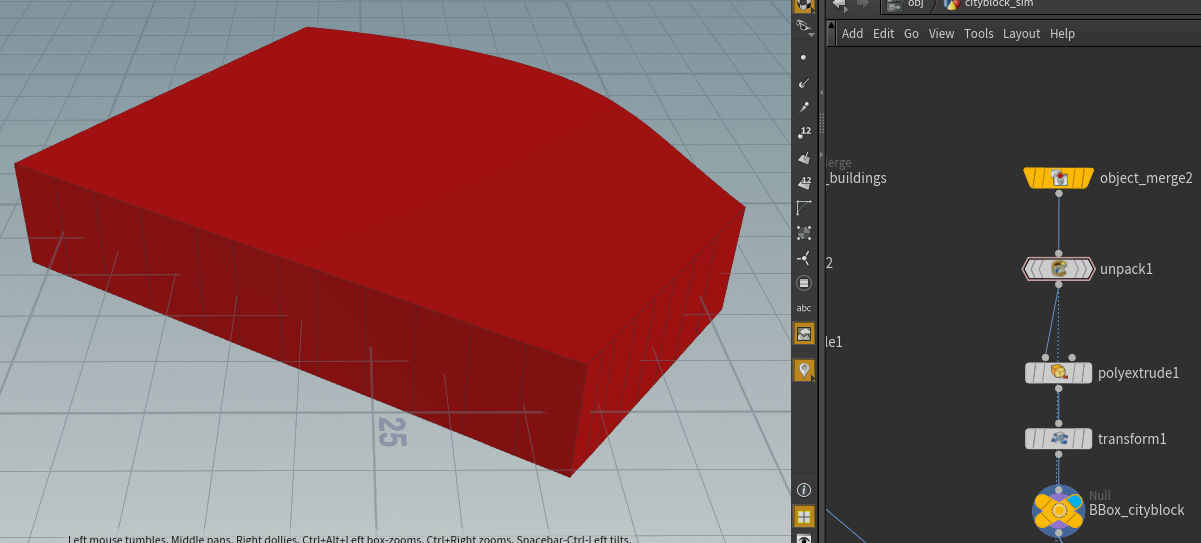The width and height of the screenshot is (1201, 543).
Task: Click polyextrude1 first input connector dot
Action: [x=1046, y=357]
